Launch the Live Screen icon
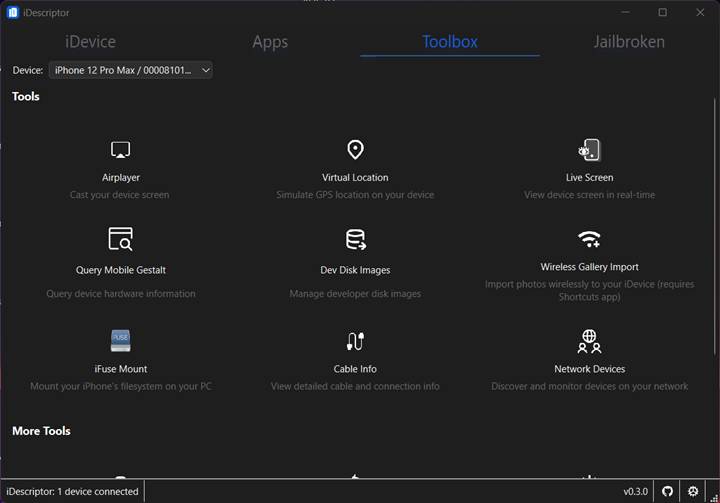 589,149
